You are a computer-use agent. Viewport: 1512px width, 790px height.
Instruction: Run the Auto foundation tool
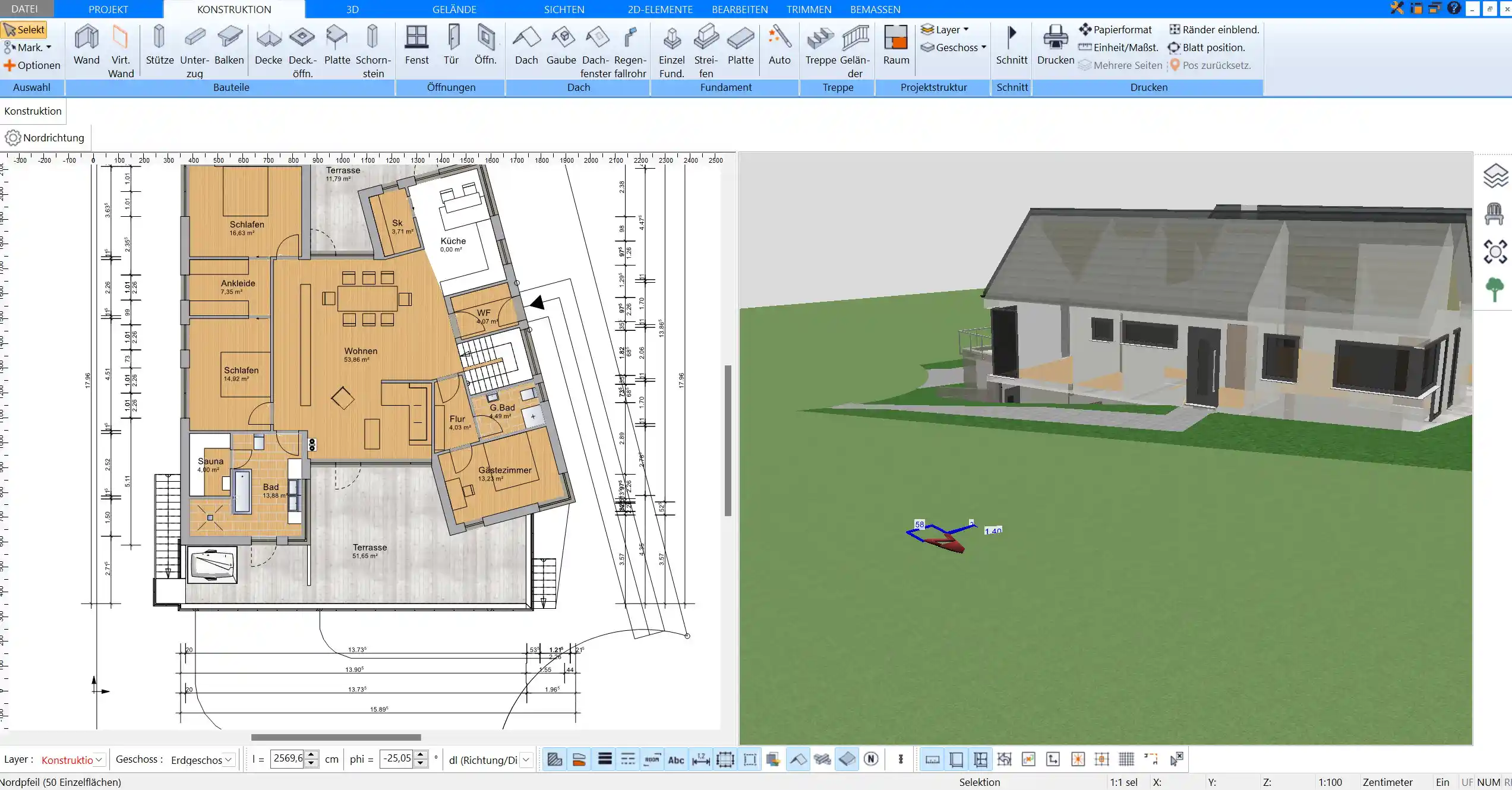(x=779, y=45)
